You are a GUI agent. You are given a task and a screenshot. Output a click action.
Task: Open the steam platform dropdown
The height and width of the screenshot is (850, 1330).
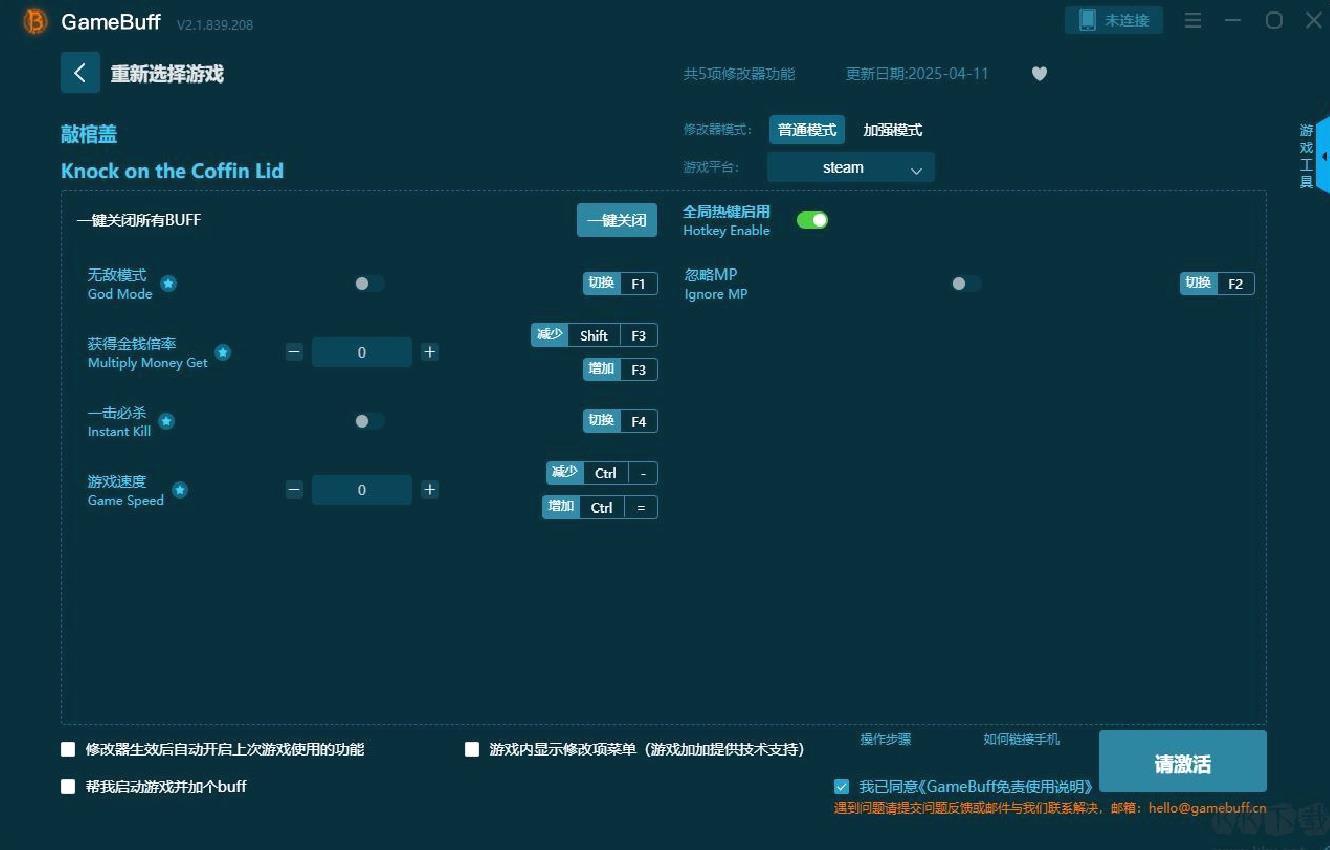tap(851, 168)
